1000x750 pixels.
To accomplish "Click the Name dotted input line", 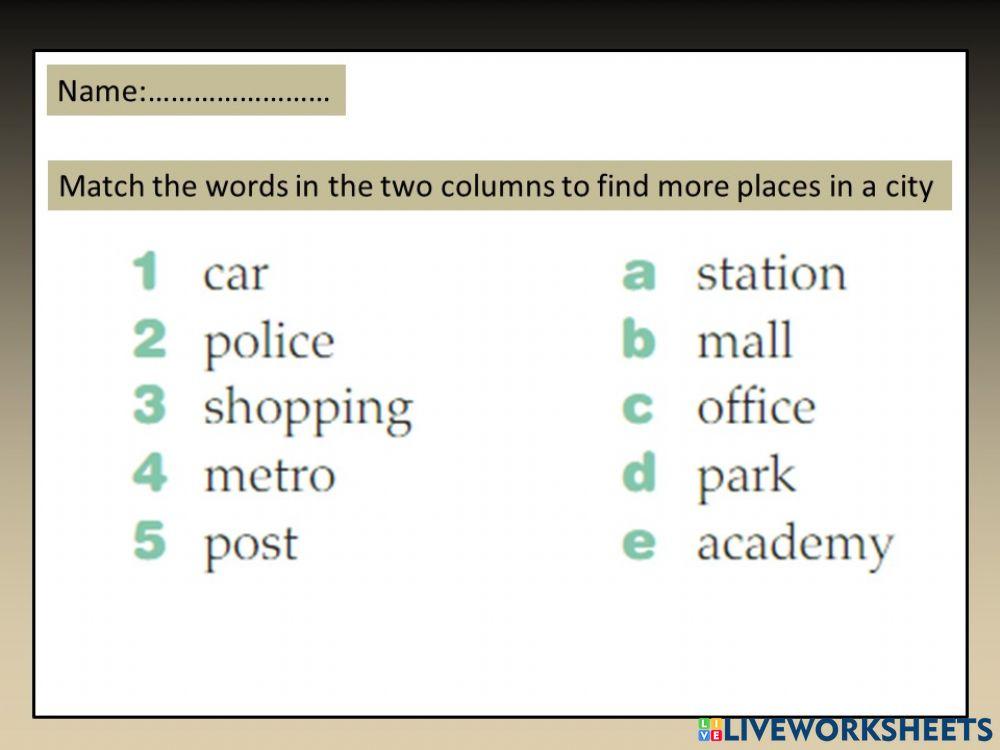I will [238, 93].
